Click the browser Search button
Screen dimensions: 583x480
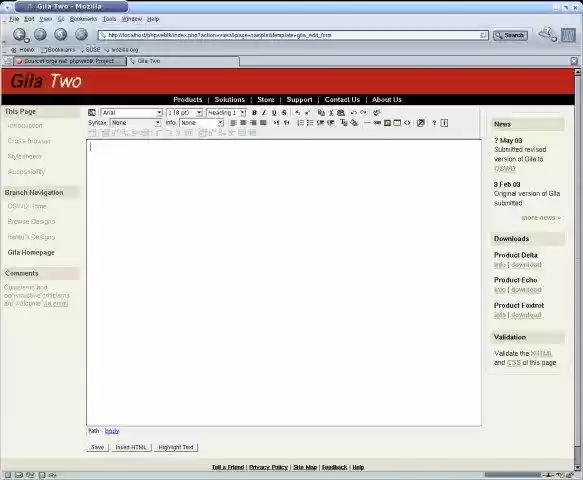(510, 35)
